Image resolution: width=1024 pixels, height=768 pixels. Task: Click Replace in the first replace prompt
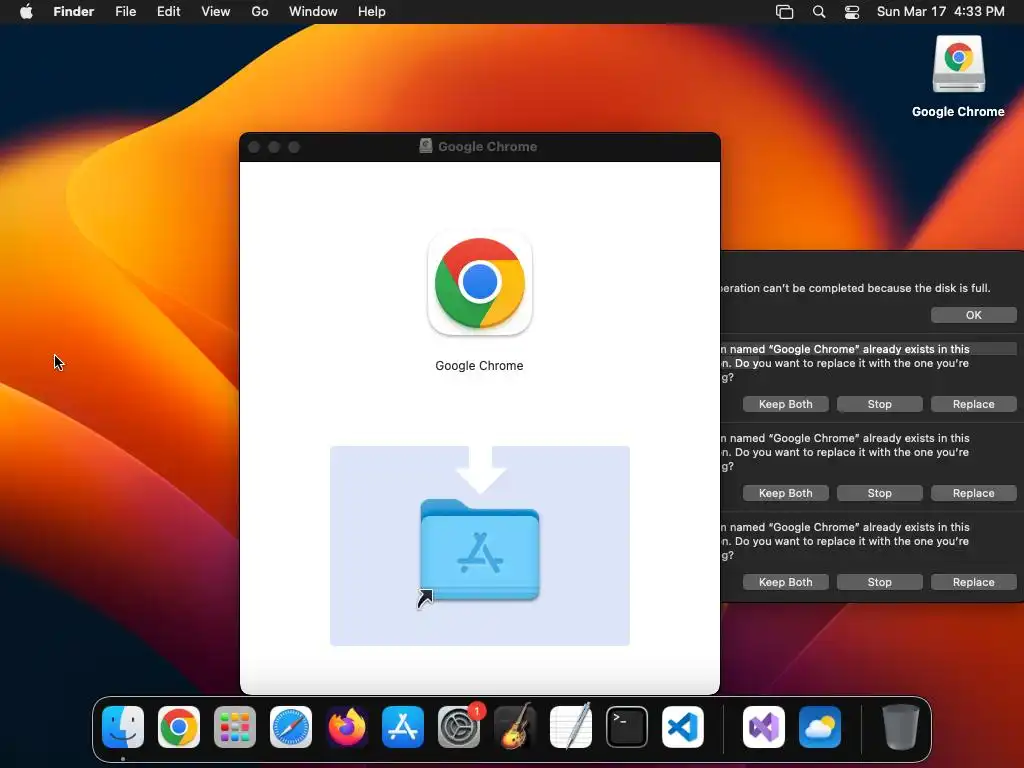click(973, 404)
